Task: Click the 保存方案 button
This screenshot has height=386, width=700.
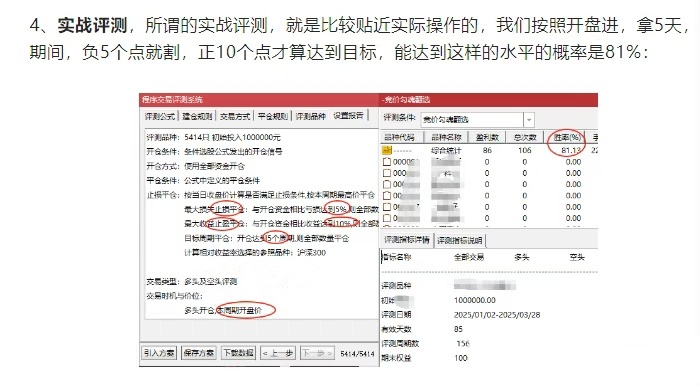Action: (x=199, y=353)
